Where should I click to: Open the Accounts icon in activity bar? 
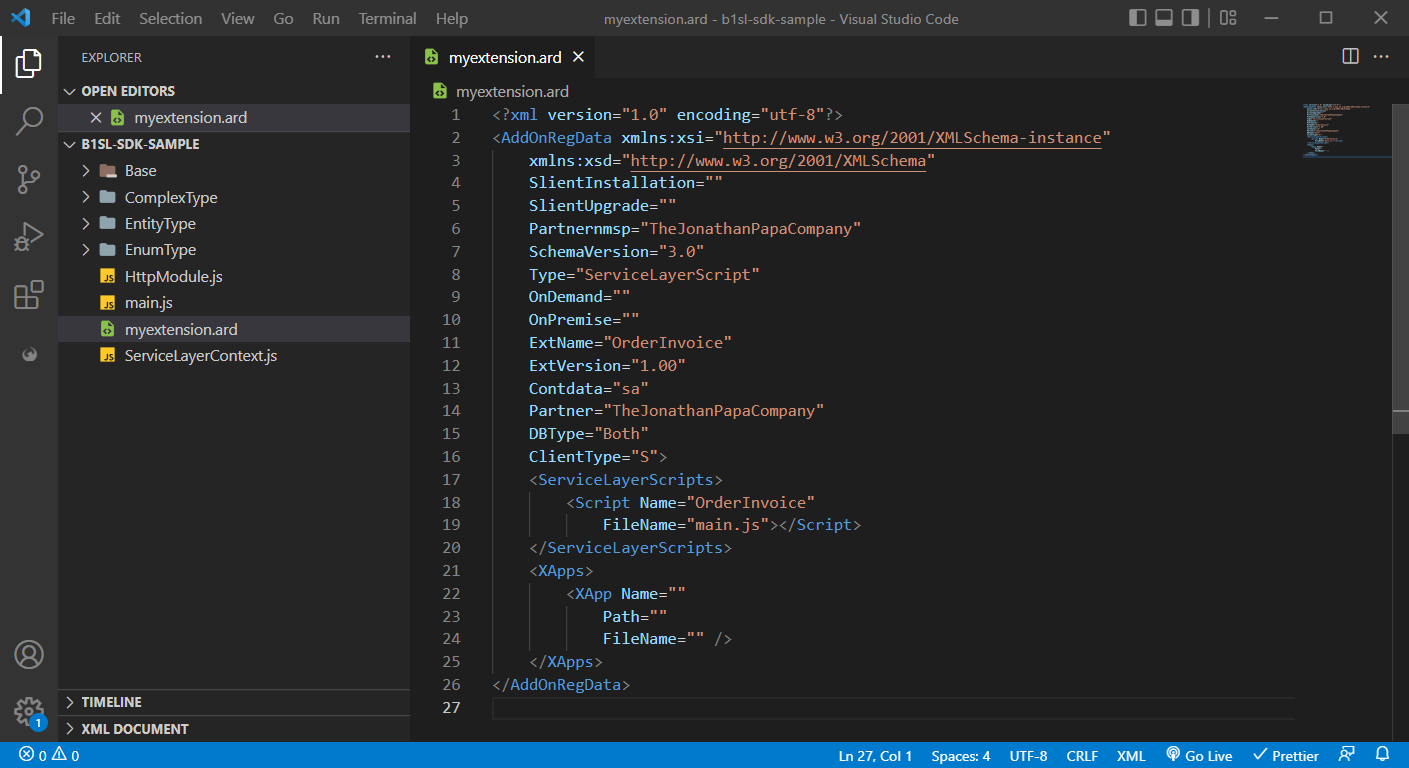[28, 655]
